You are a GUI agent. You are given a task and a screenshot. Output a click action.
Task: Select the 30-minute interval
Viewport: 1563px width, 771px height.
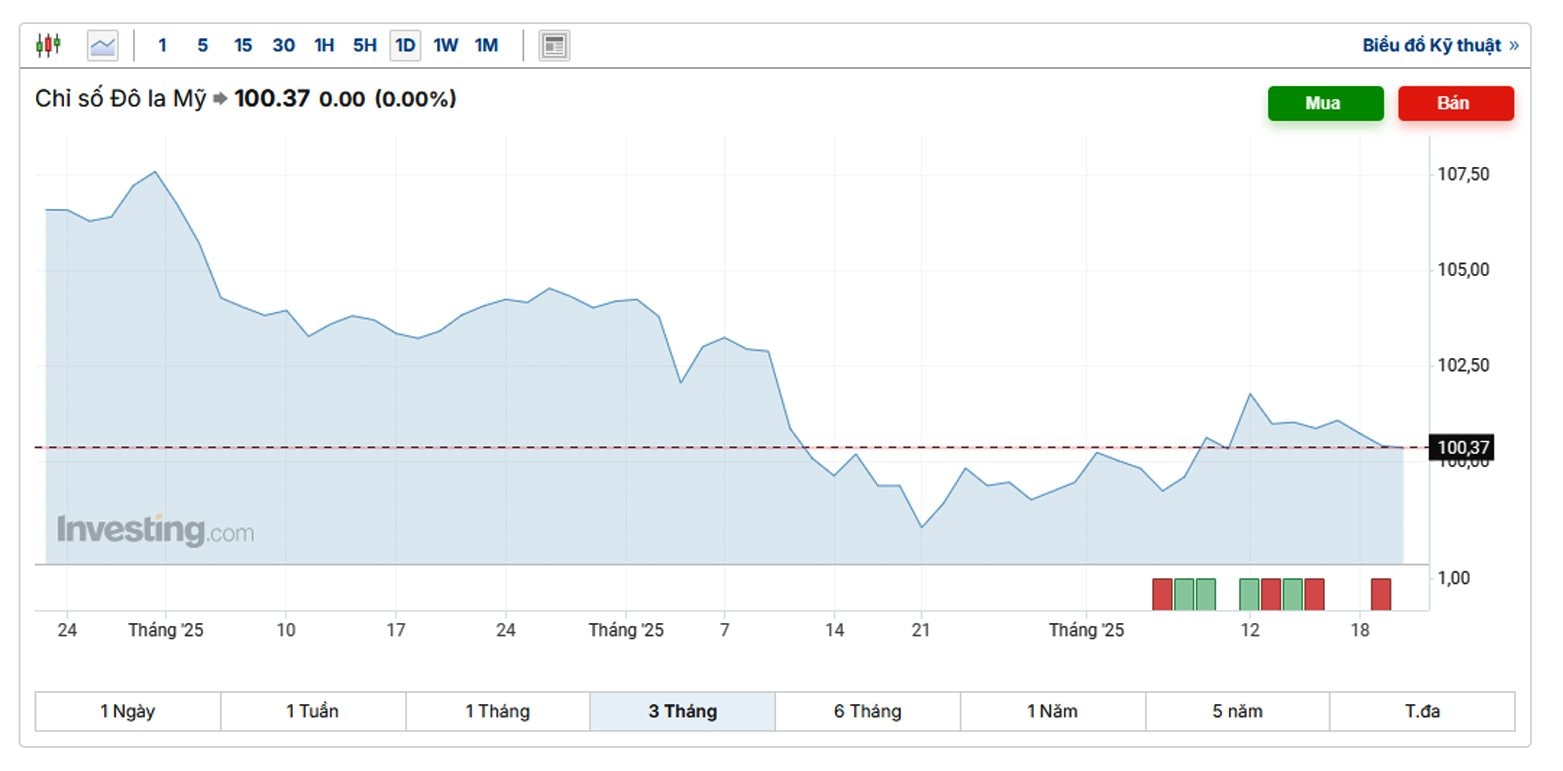tap(283, 44)
